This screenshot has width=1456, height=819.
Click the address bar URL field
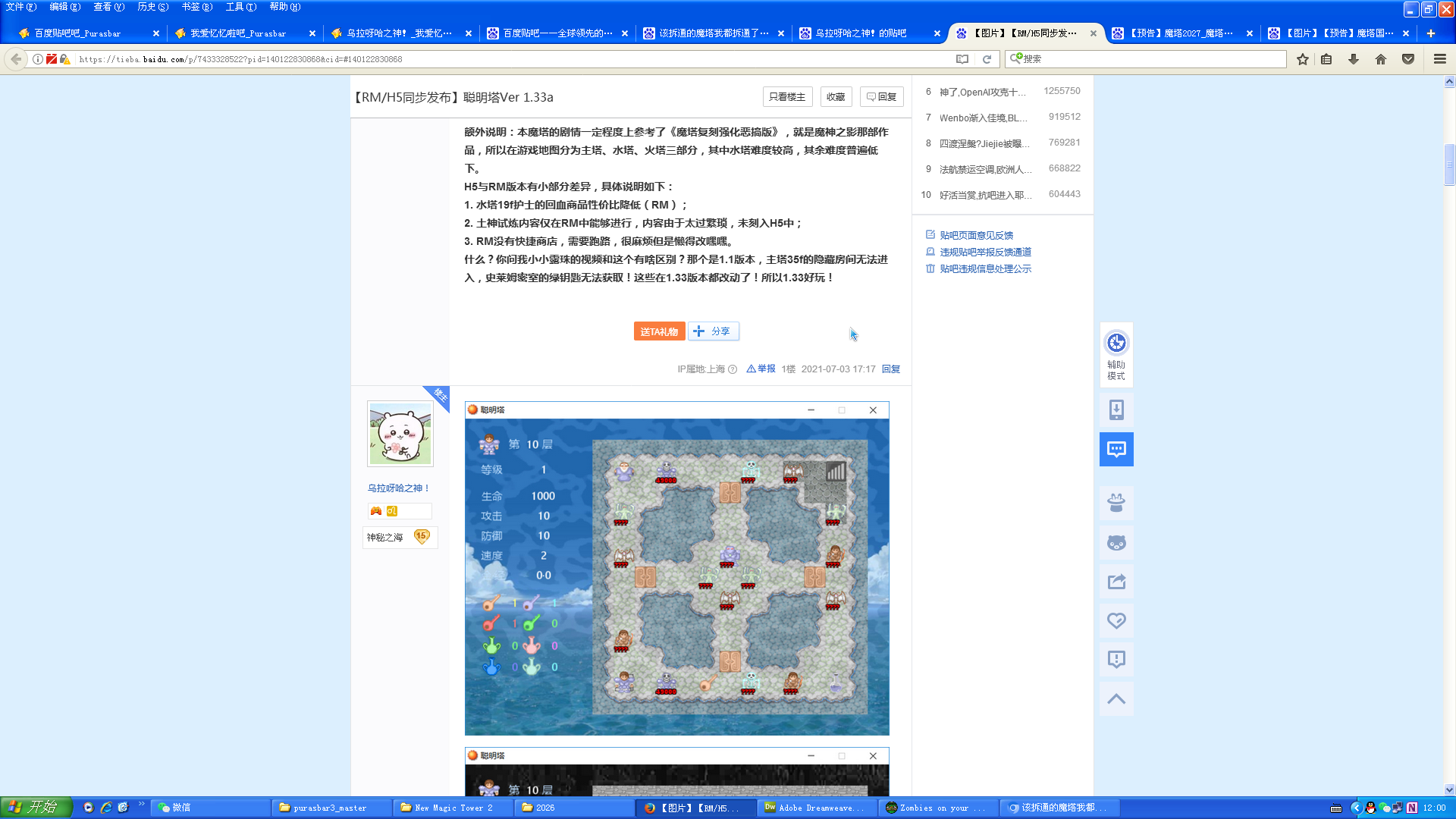click(x=516, y=59)
